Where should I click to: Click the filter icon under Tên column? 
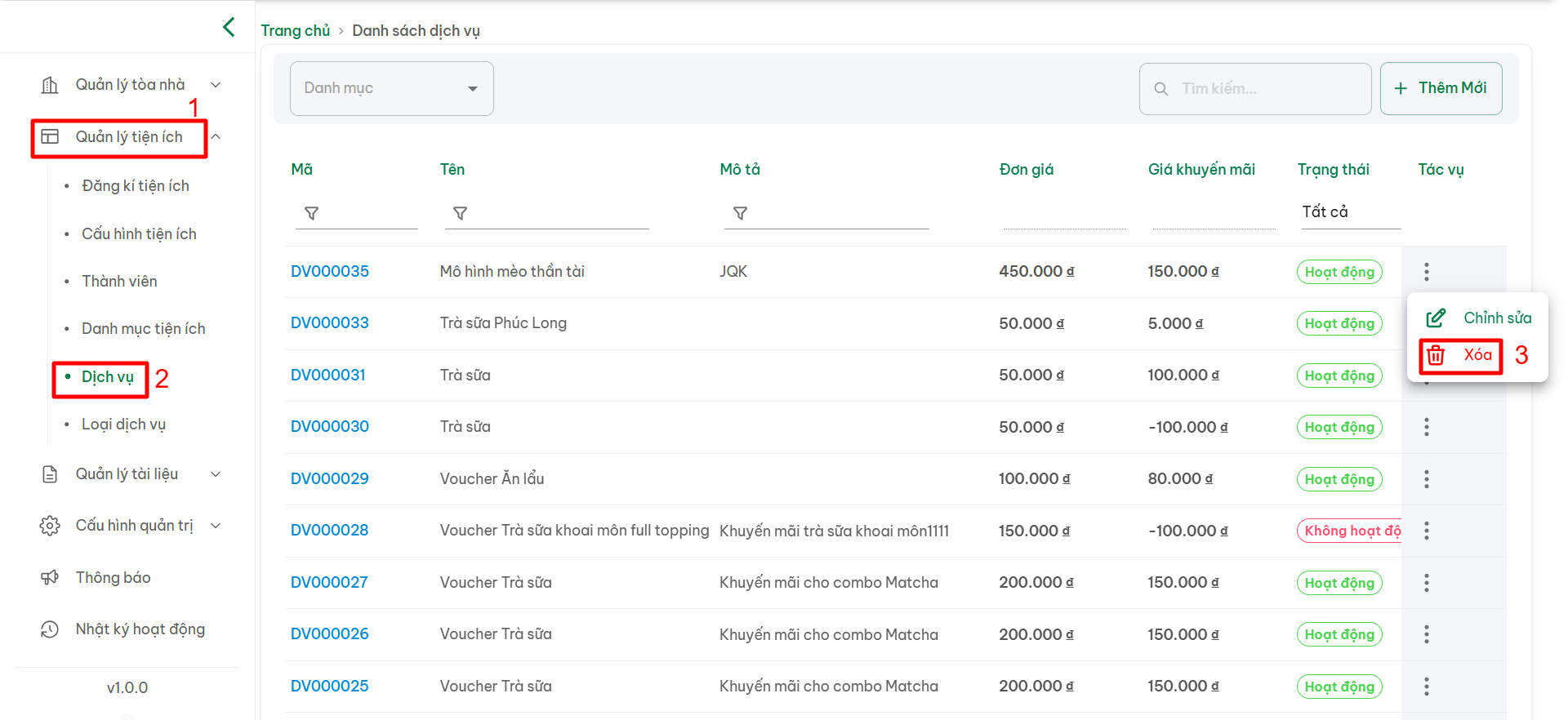[x=461, y=213]
